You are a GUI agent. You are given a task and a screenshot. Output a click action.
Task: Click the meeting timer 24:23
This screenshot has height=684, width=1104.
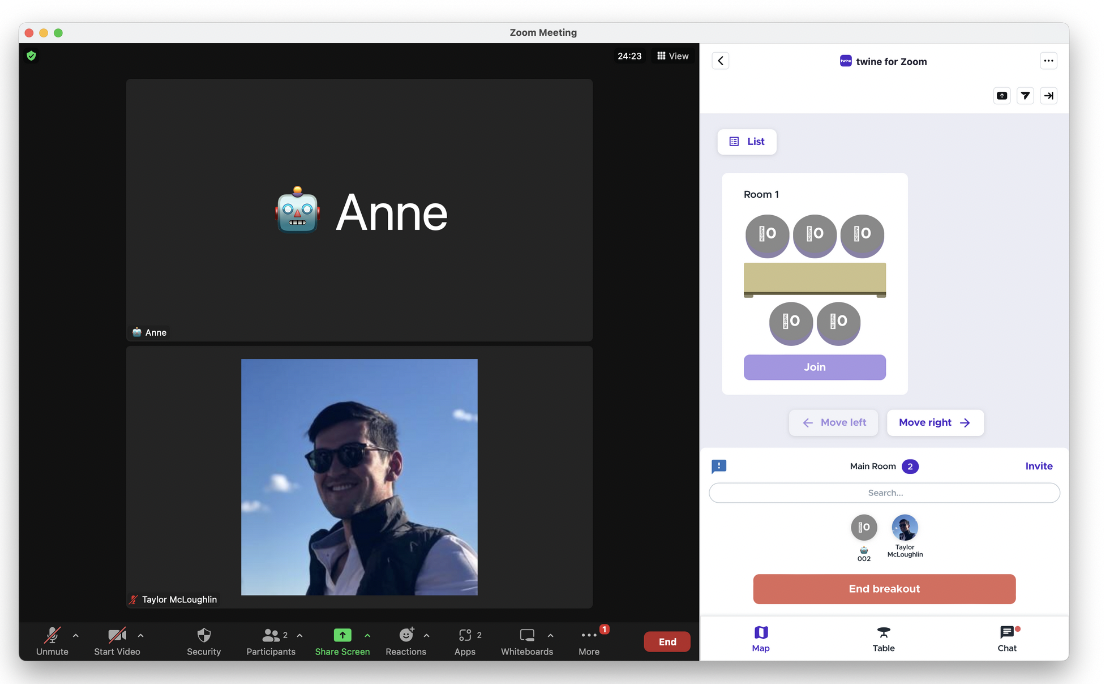(629, 56)
